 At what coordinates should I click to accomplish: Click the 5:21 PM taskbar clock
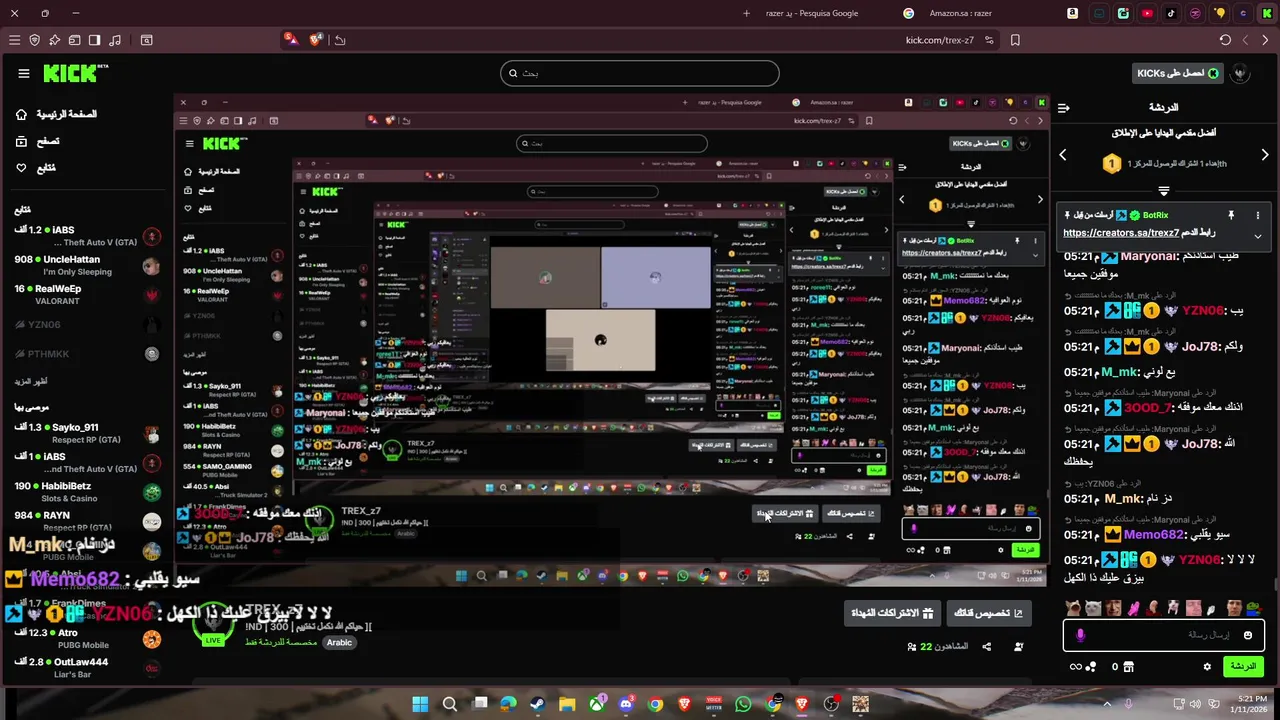(x=1251, y=704)
